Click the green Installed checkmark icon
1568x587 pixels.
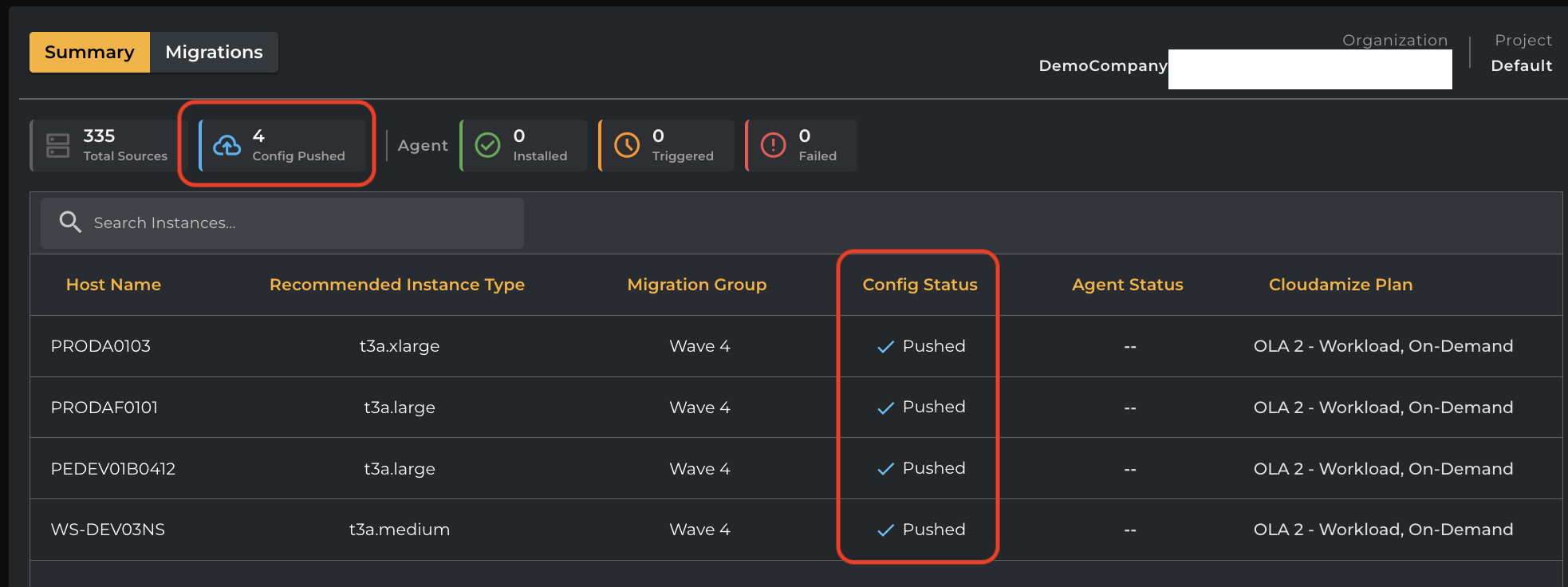click(x=487, y=145)
